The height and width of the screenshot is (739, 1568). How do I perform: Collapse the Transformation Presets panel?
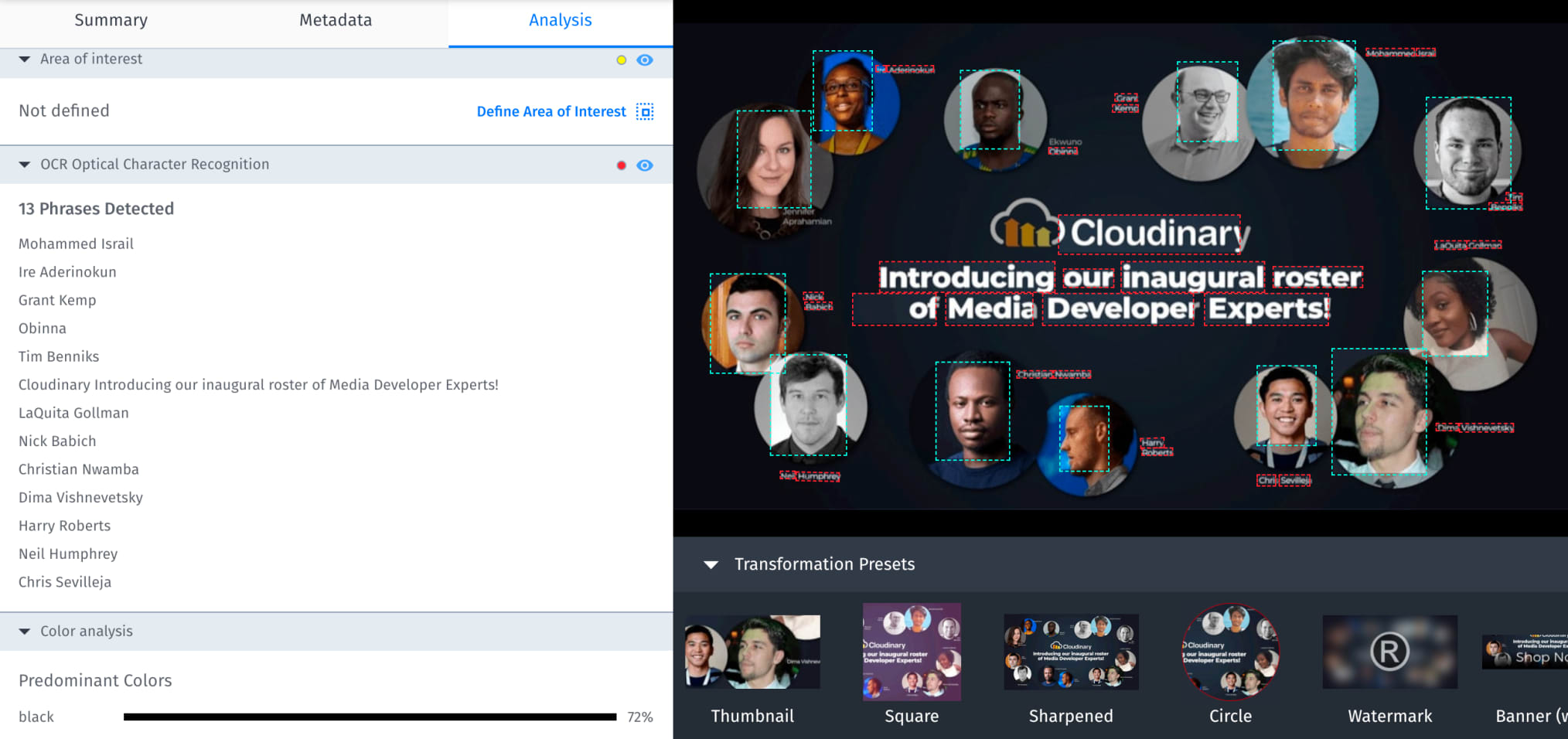[711, 564]
